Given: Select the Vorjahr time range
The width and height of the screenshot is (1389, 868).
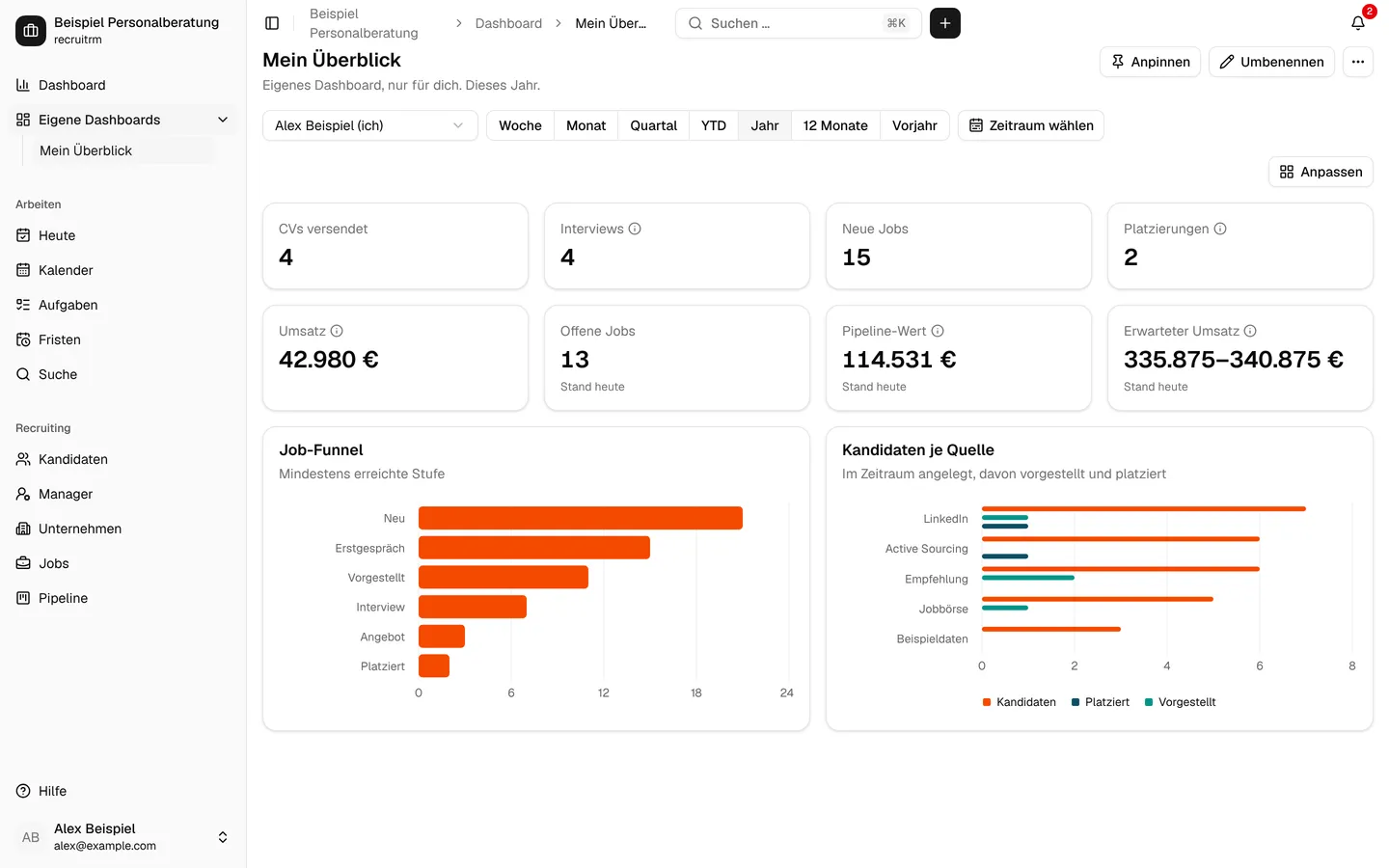Looking at the screenshot, I should pos(914,125).
